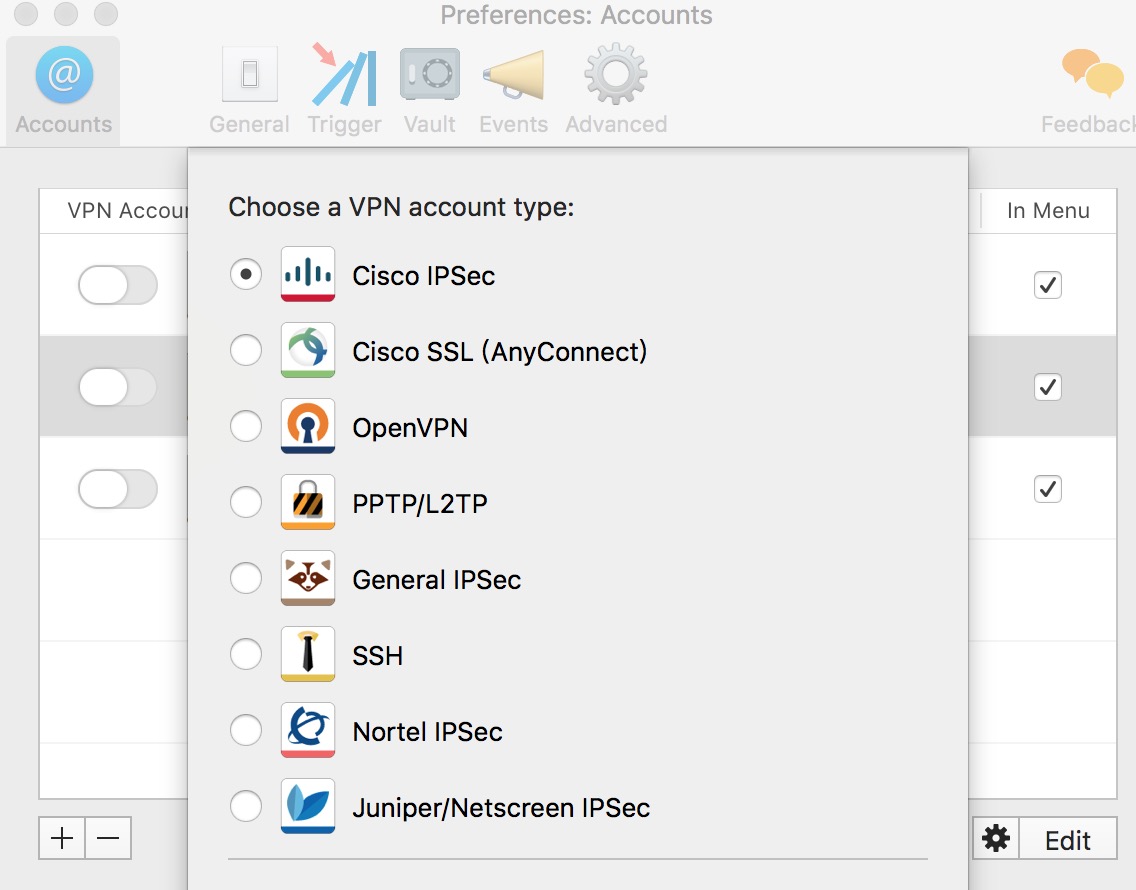Open the Events megaphone pane
Image resolution: width=1136 pixels, height=890 pixels.
(513, 91)
